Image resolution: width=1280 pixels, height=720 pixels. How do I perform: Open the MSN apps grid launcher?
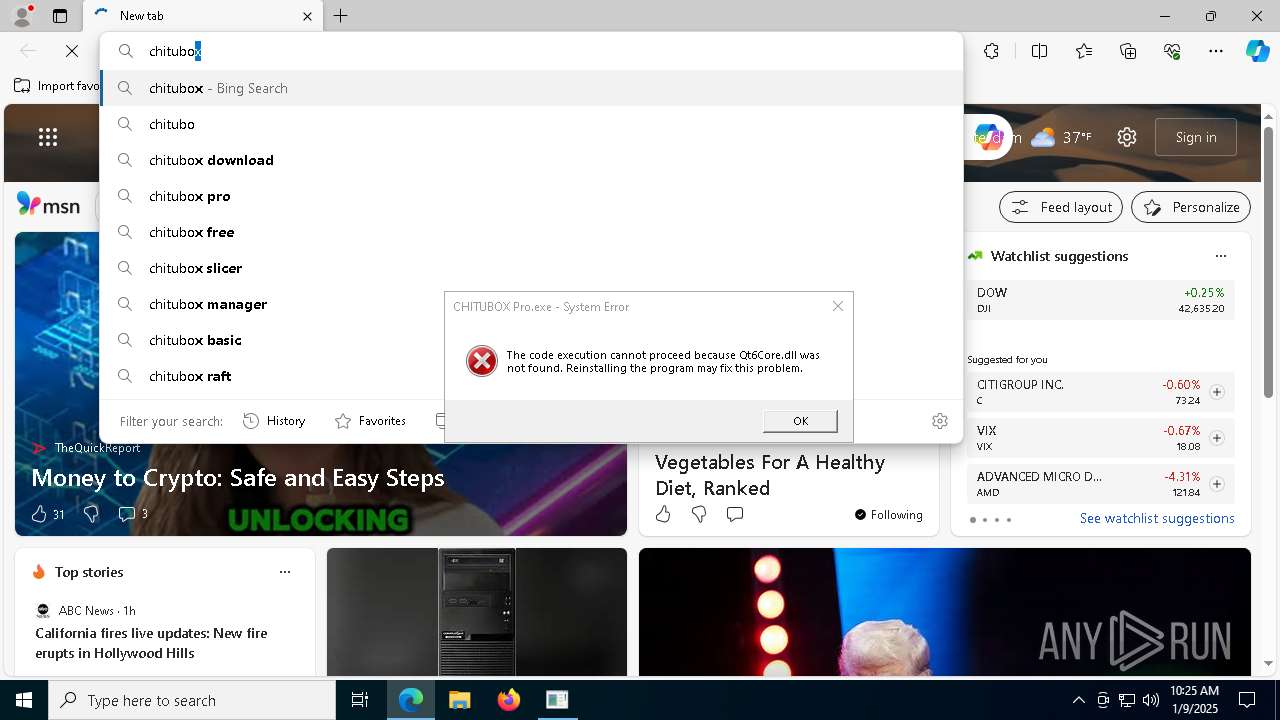pyautogui.click(x=48, y=138)
